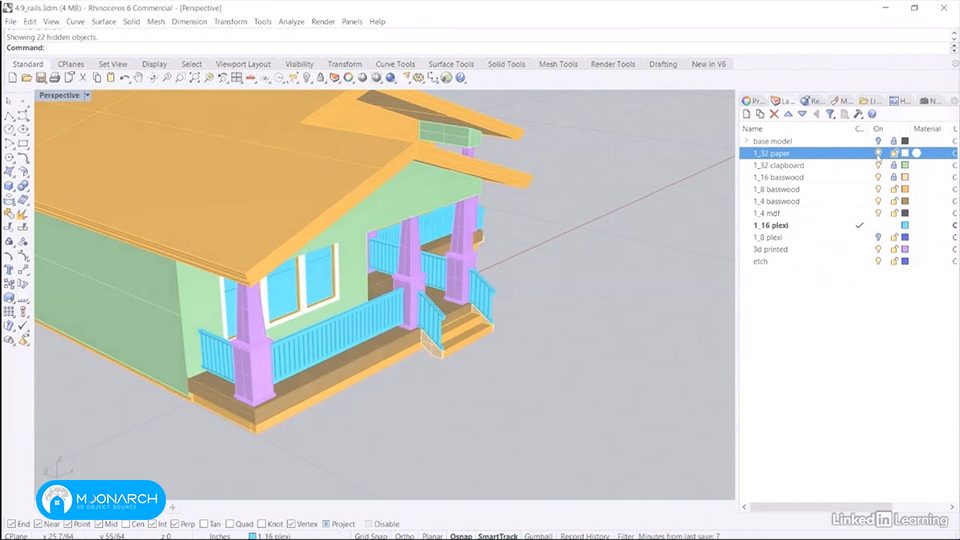Click the Hide objects lightbulb icon in toolbar

click(307, 78)
